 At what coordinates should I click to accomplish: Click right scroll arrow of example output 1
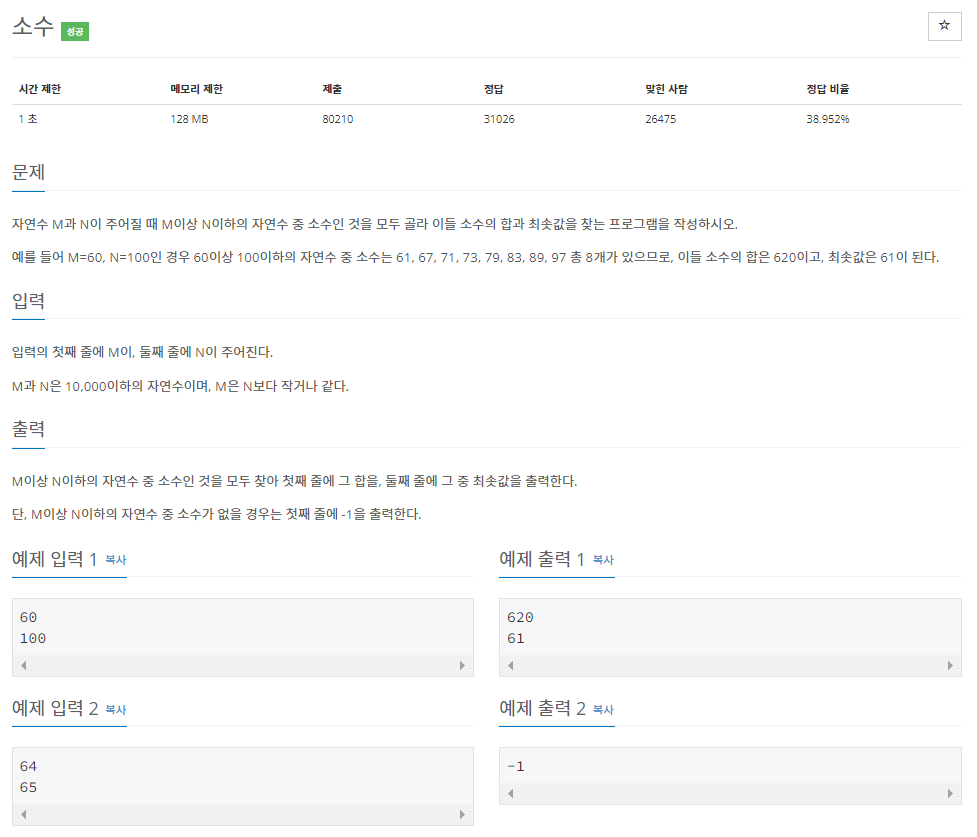tap(950, 666)
